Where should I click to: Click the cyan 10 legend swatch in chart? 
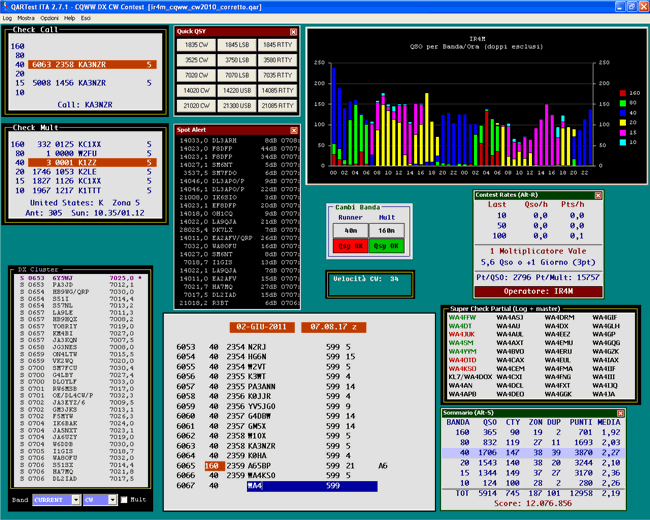(x=623, y=143)
